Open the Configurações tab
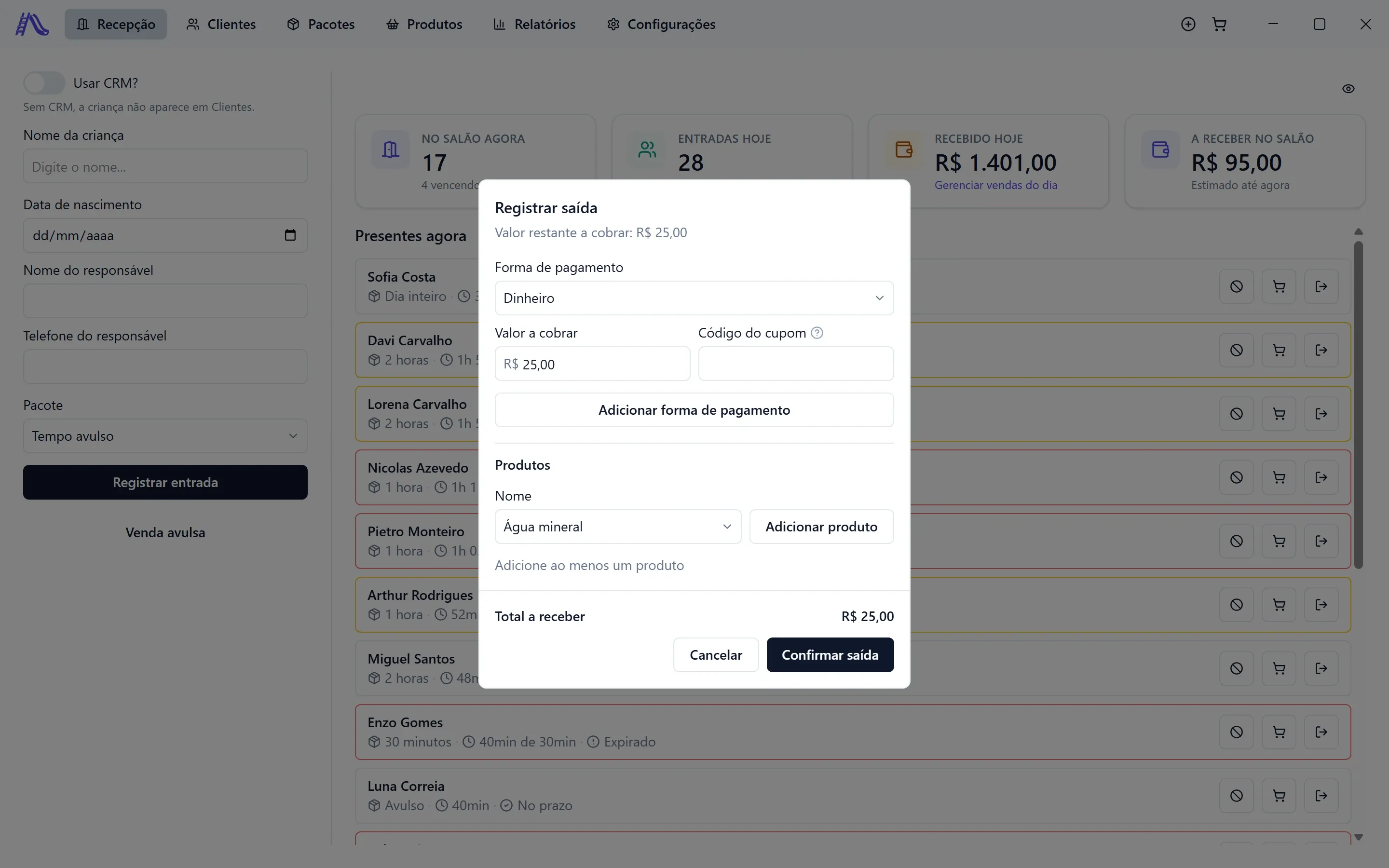The width and height of the screenshot is (1389, 868). tap(661, 24)
